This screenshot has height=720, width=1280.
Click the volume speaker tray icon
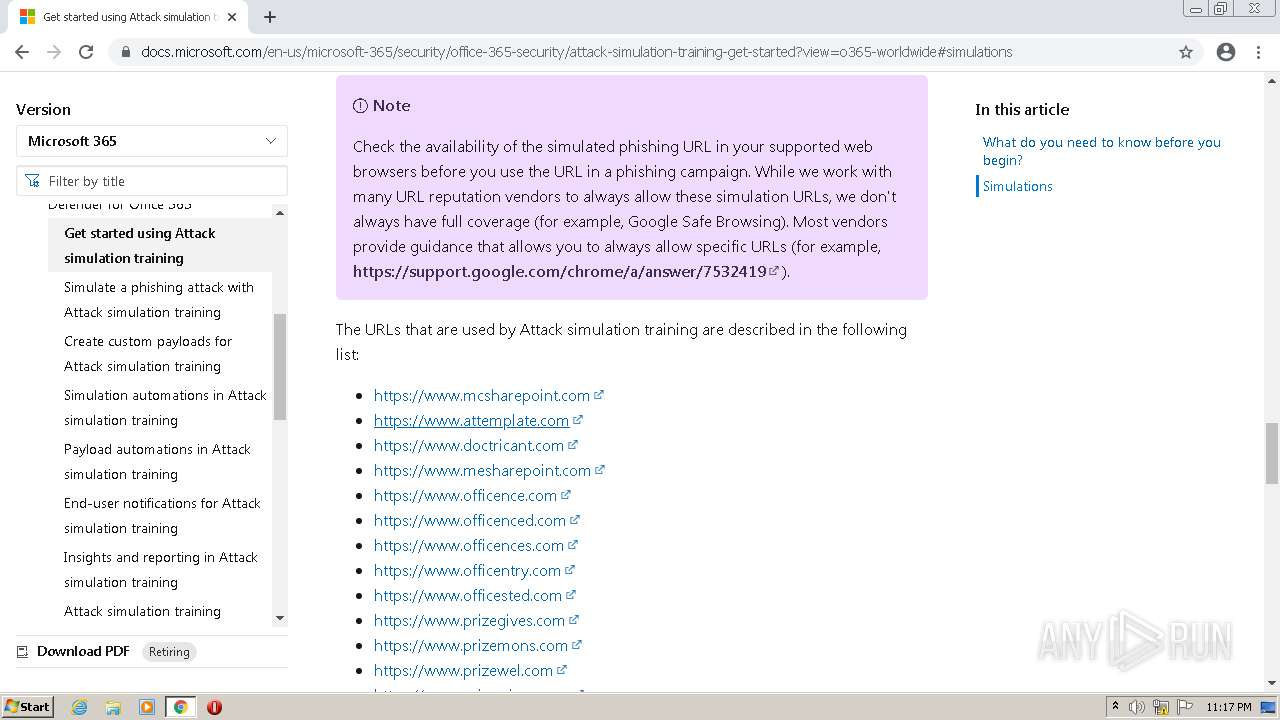1137,707
